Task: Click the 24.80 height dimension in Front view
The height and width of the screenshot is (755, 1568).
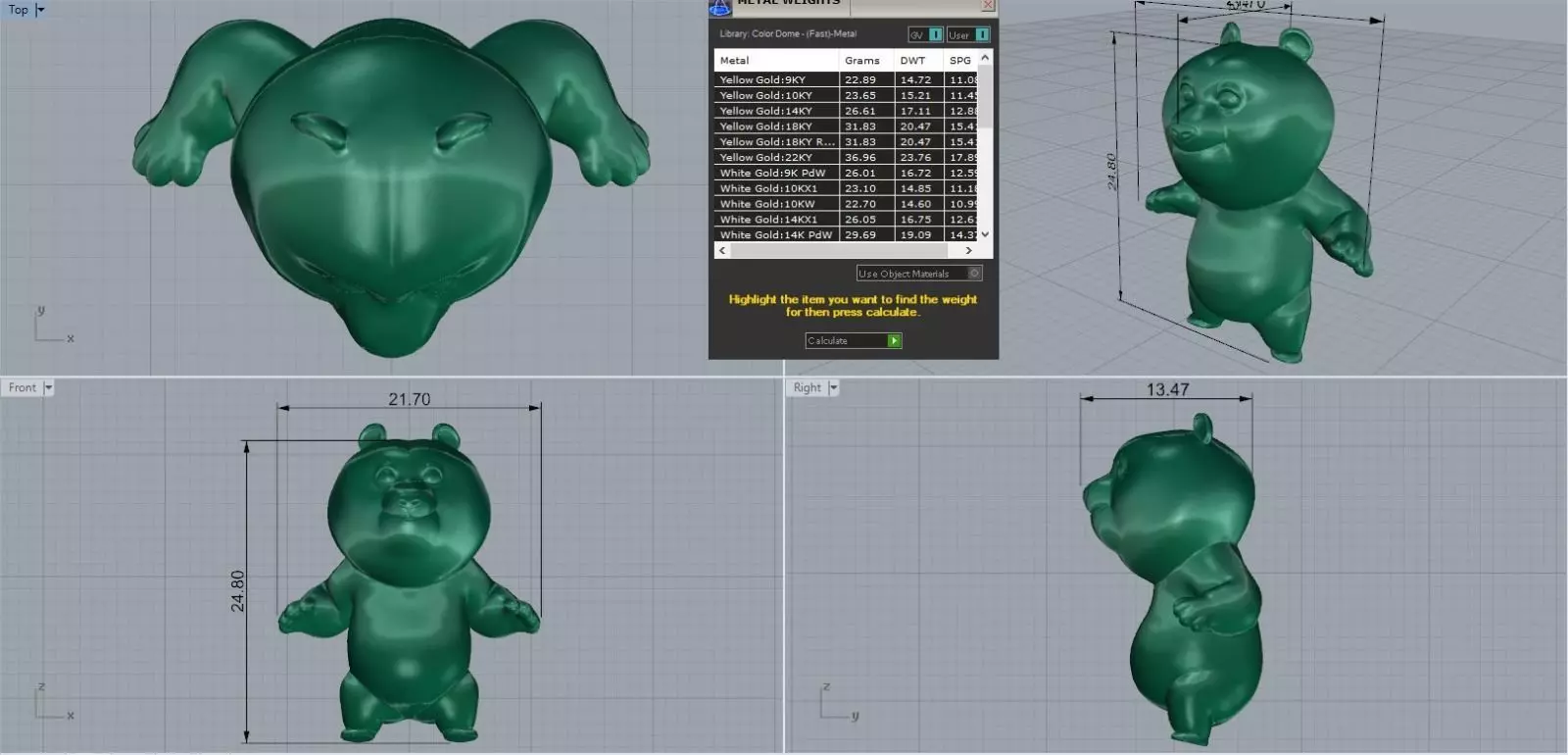Action: (x=237, y=591)
